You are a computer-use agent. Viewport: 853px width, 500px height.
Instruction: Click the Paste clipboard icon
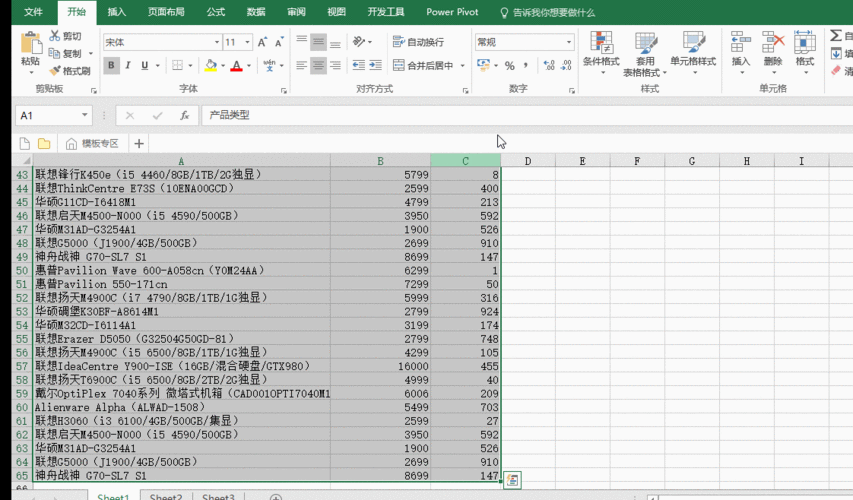click(x=30, y=44)
